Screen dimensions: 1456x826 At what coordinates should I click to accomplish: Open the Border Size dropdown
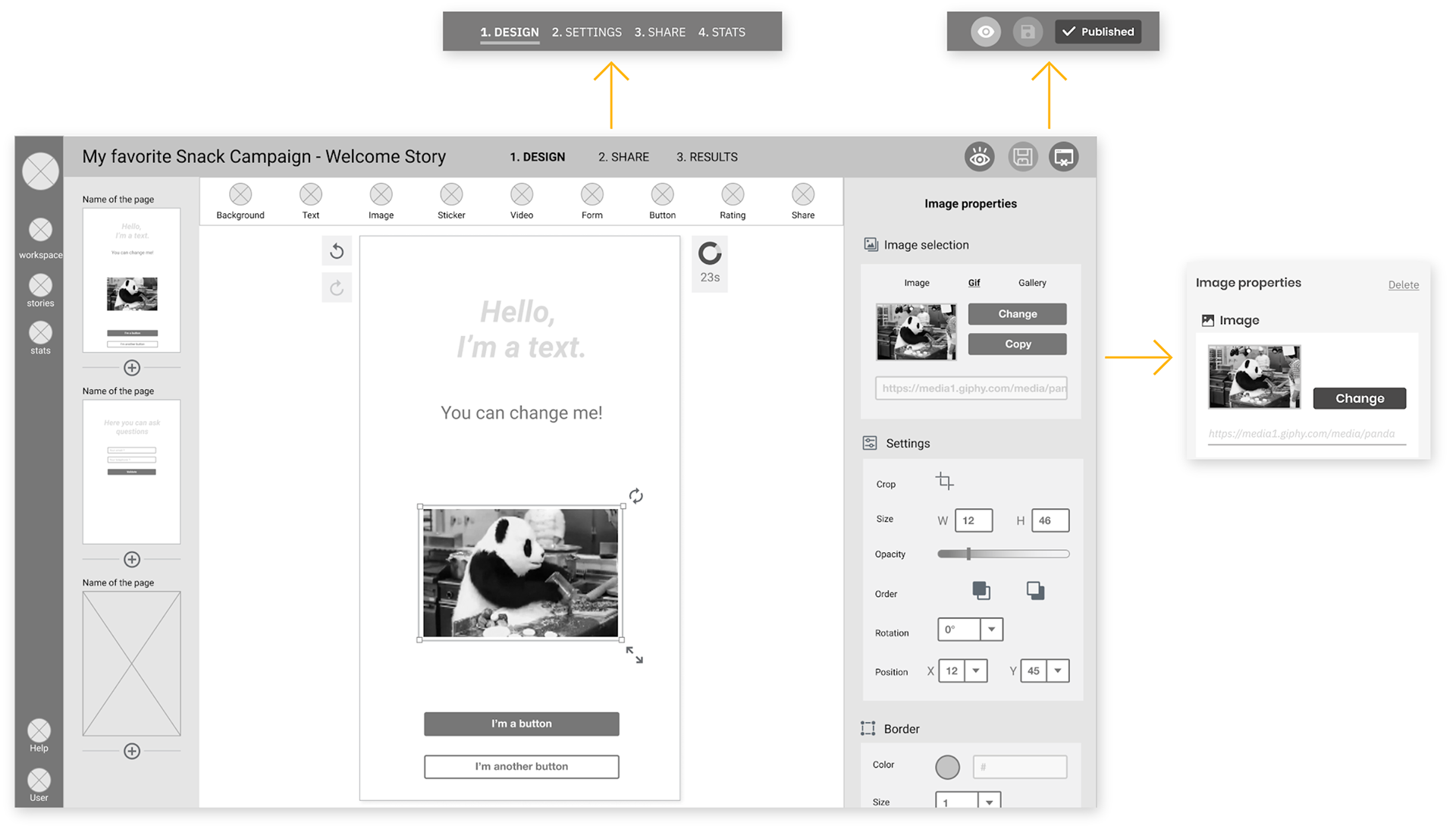click(989, 802)
